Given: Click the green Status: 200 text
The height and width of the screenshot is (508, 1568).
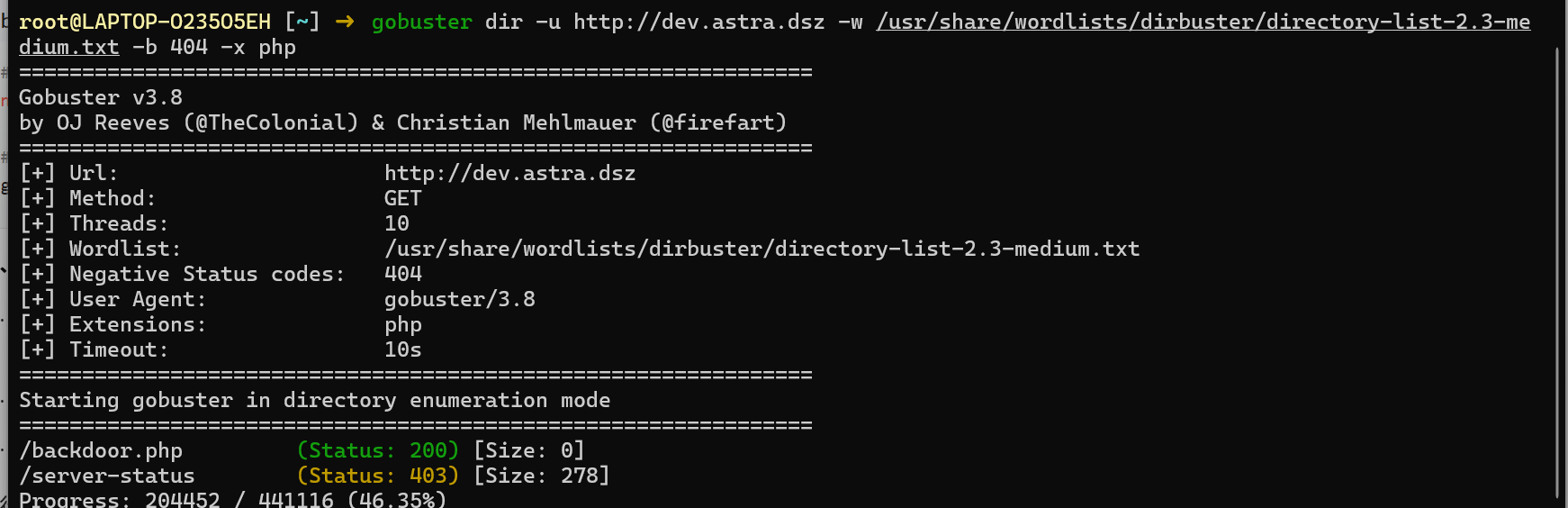Looking at the screenshot, I should click(378, 450).
